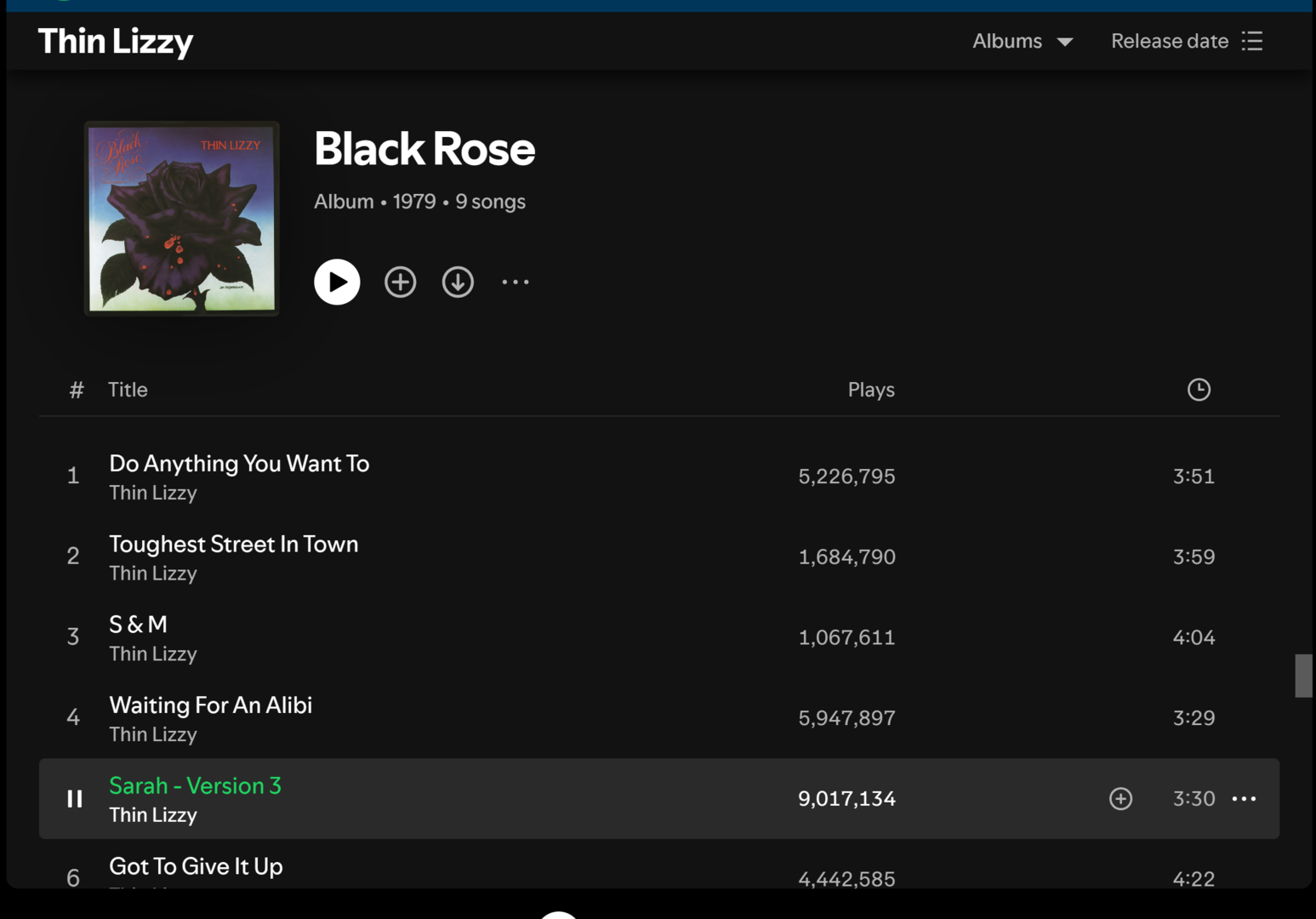Open Thin Lizzy artist link under Sarah - Version 3
The width and height of the screenshot is (1316, 919).
(153, 814)
